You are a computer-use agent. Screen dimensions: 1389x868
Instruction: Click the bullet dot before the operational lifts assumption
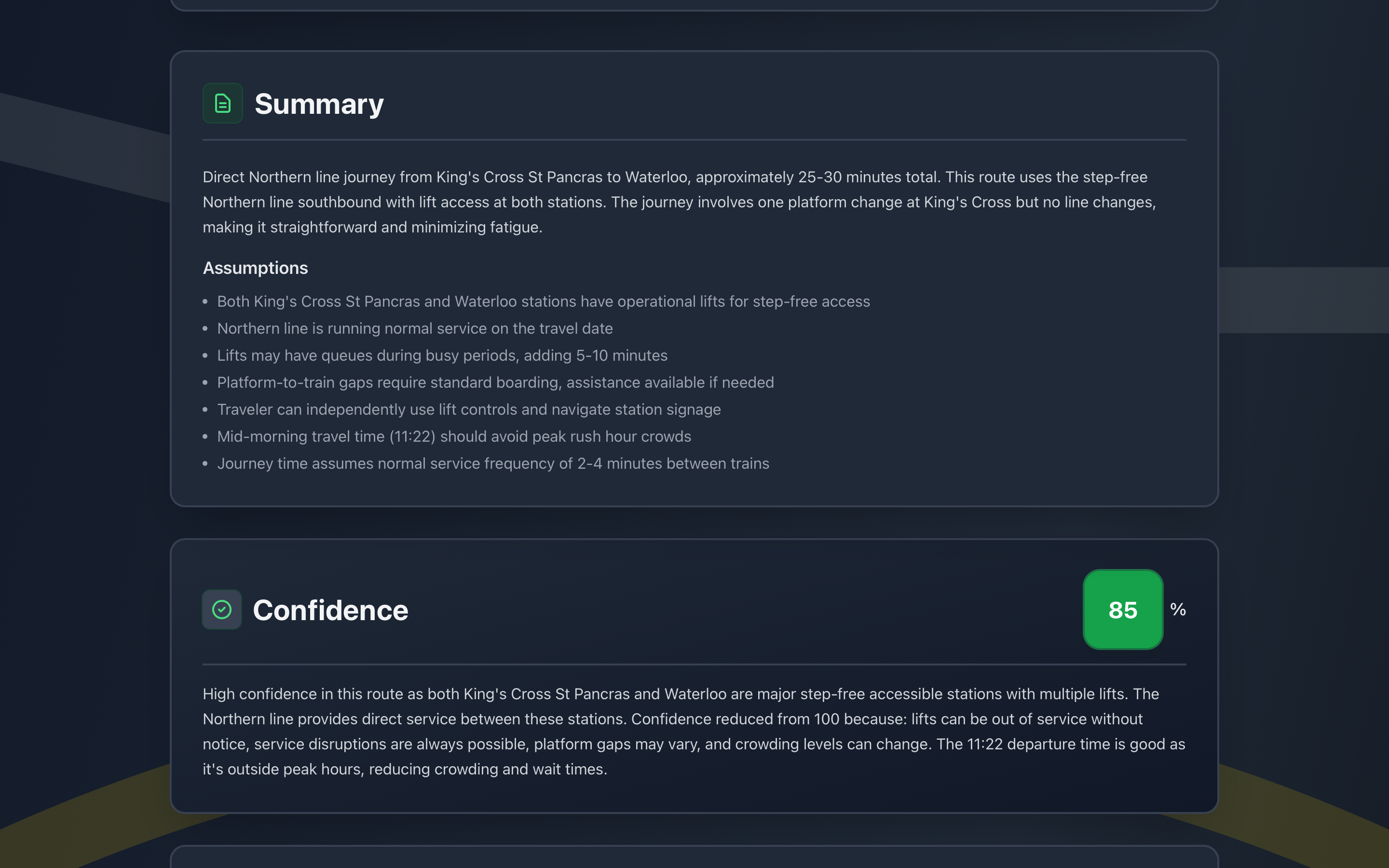click(205, 302)
